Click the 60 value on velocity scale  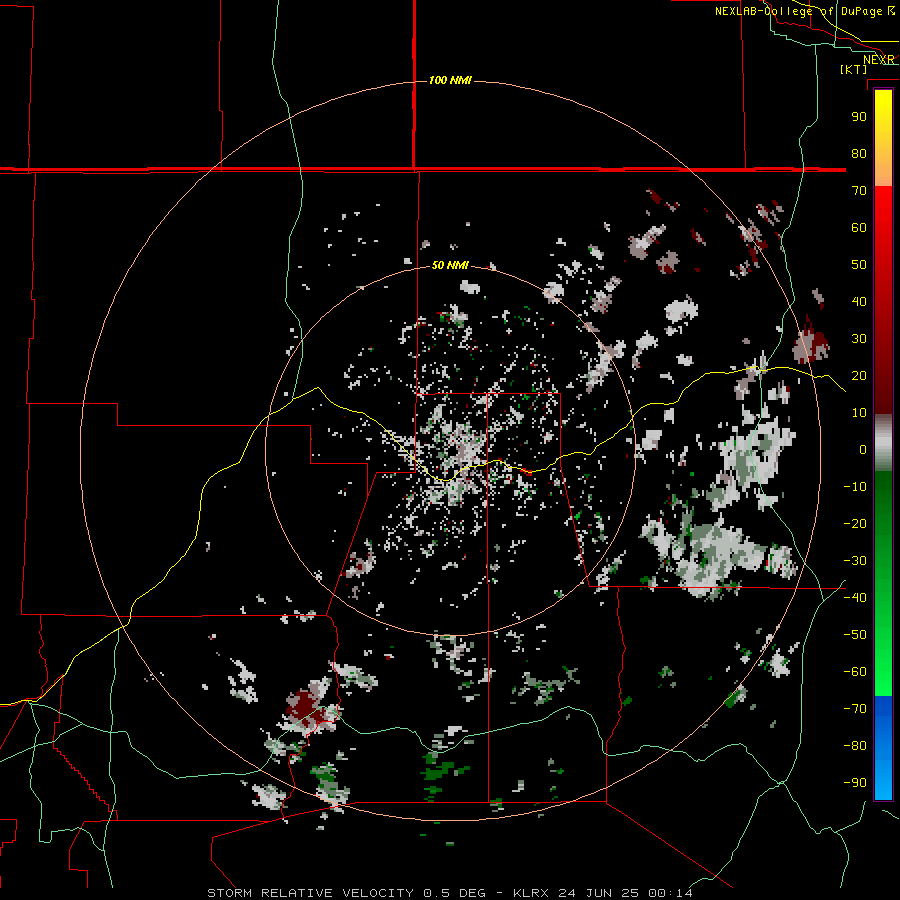859,228
